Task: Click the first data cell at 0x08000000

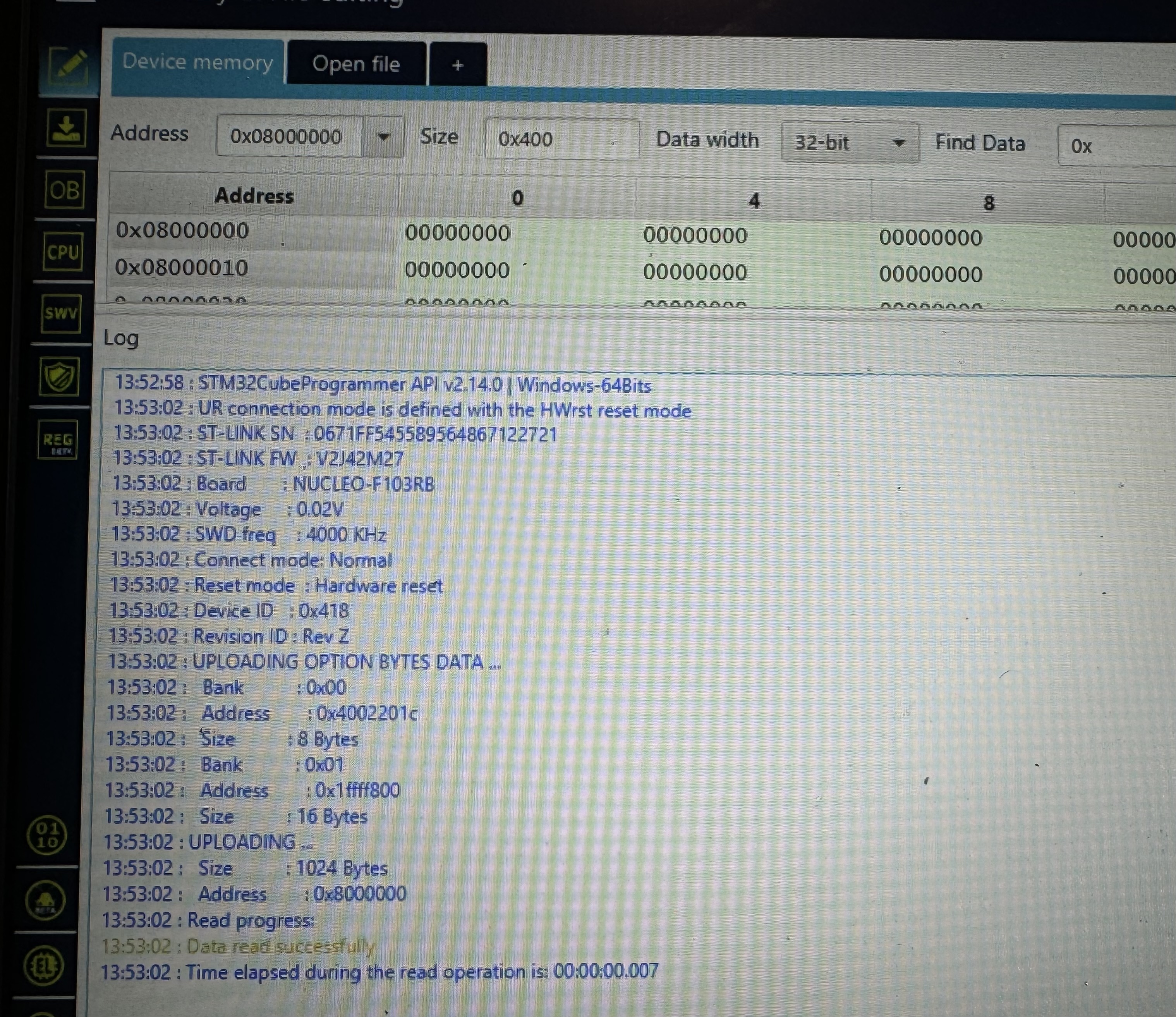Action: pyautogui.click(x=457, y=233)
